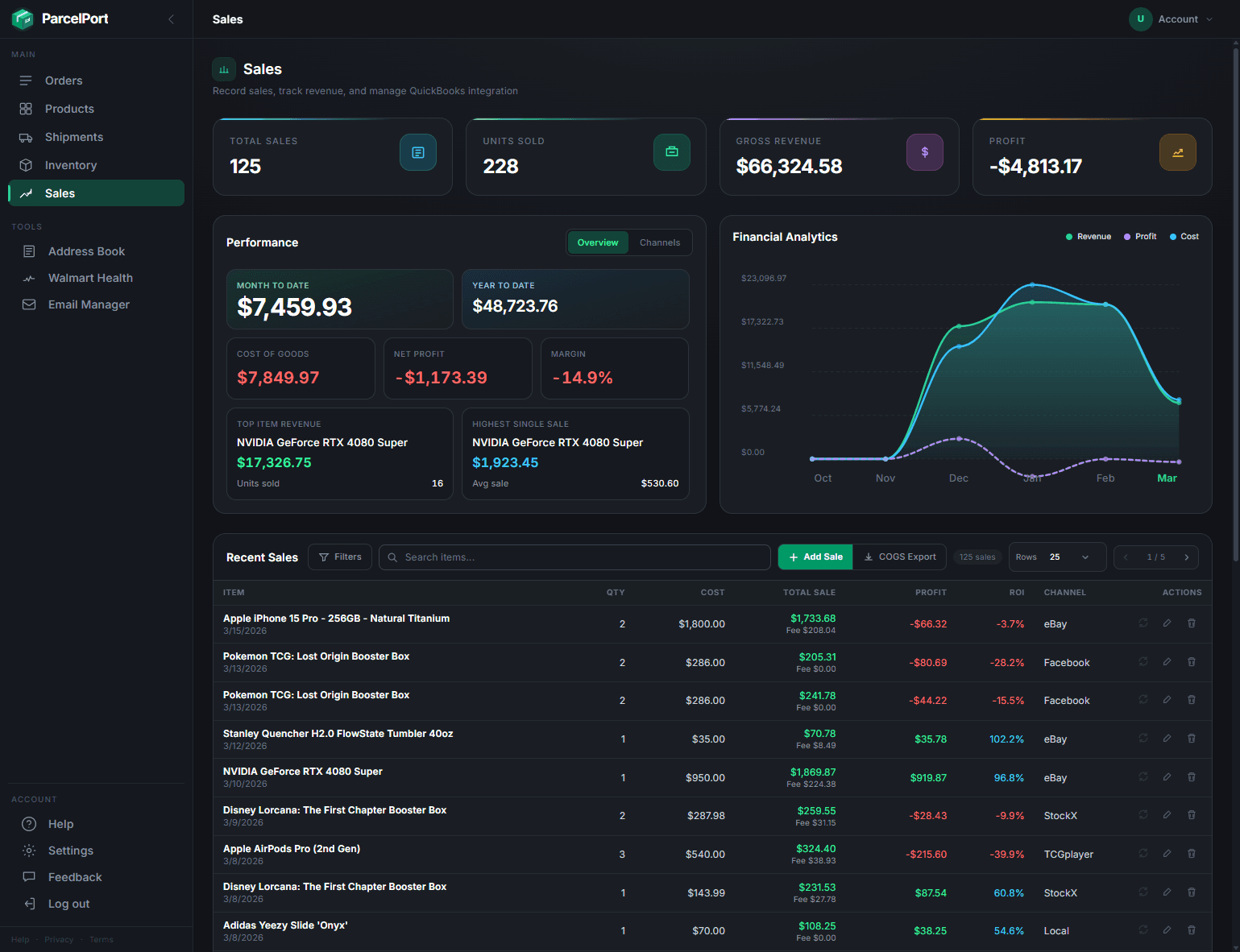1240x952 pixels.
Task: Edit the NVIDIA GeForce RTX 4080 Super sale
Action: (1167, 777)
